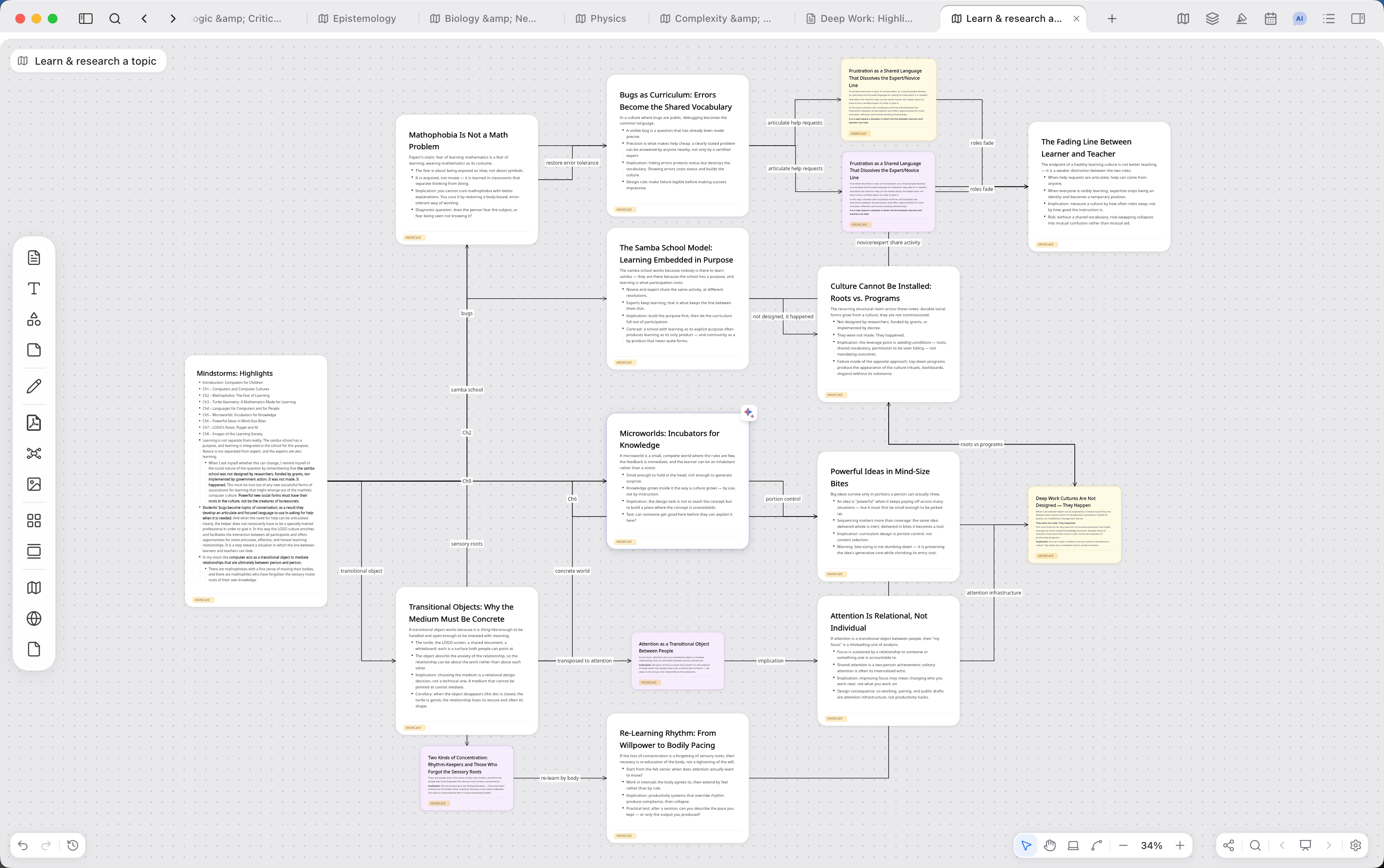Open the outline list icon in top bar
This screenshot has width=1384, height=868.
point(1329,18)
